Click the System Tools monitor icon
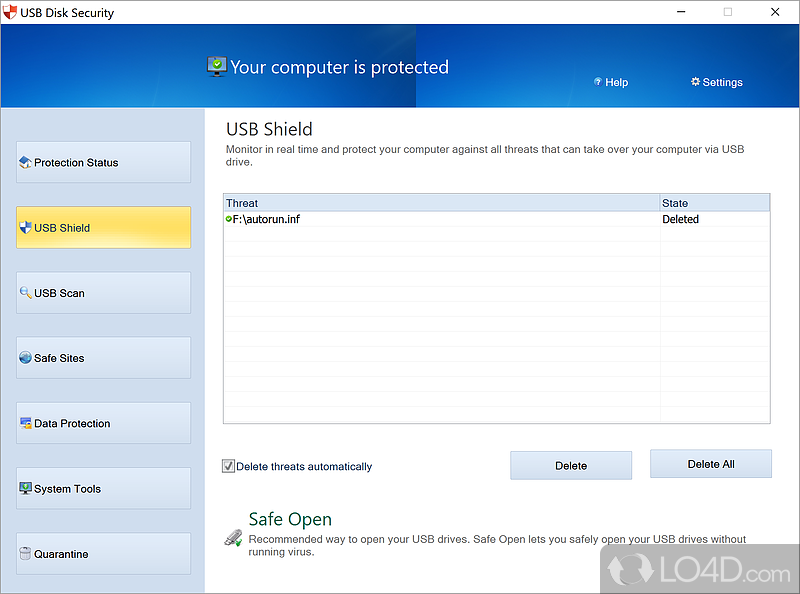Screen dimensions: 800x594 [25, 488]
